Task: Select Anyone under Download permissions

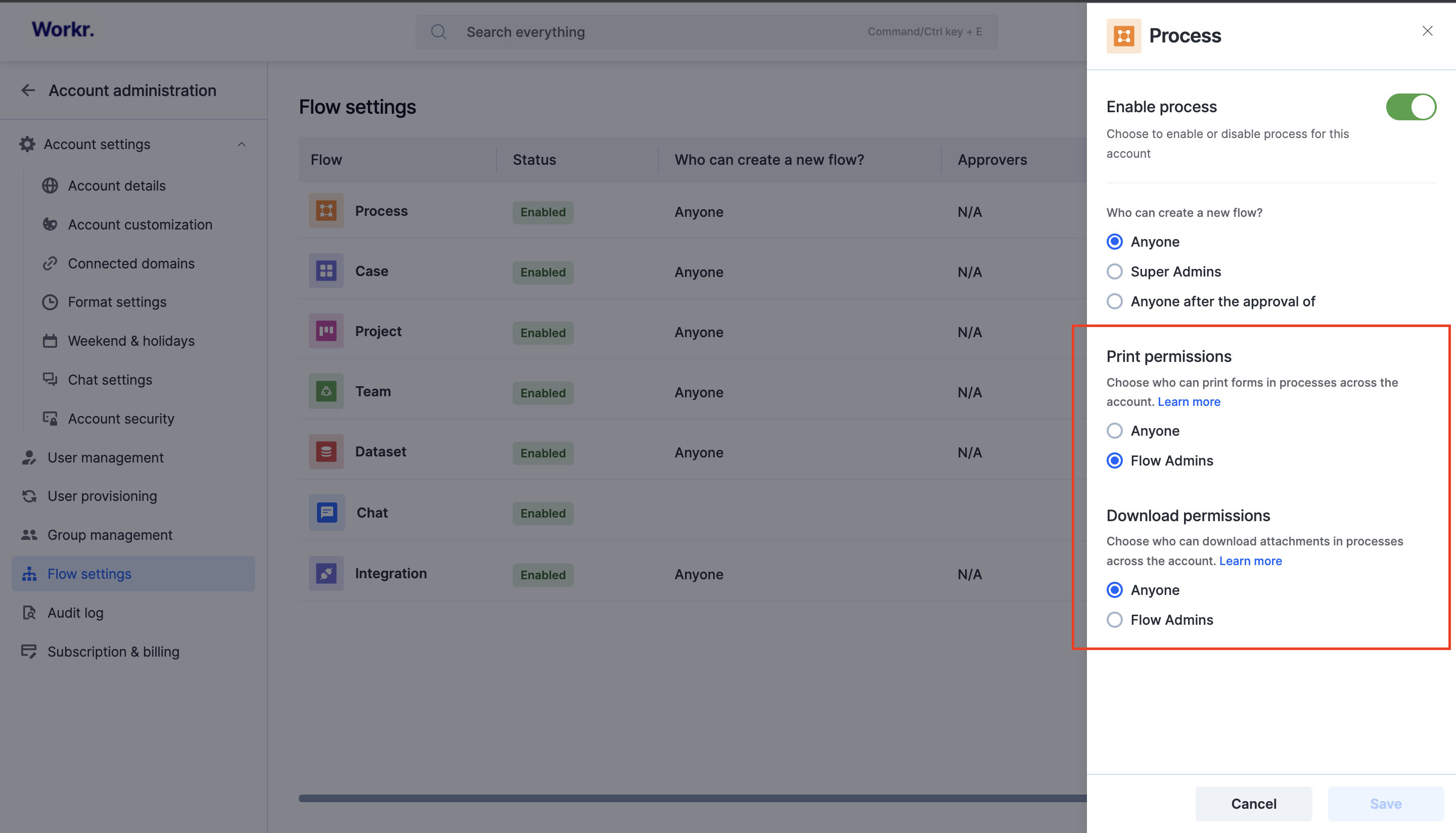Action: (x=1114, y=589)
